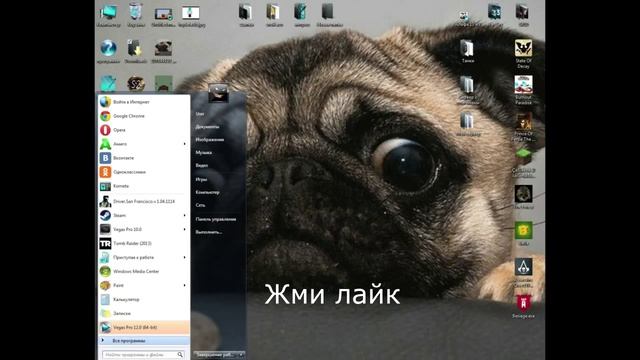Open the red shield desktop shortcut
640x360 pixels.
click(523, 306)
